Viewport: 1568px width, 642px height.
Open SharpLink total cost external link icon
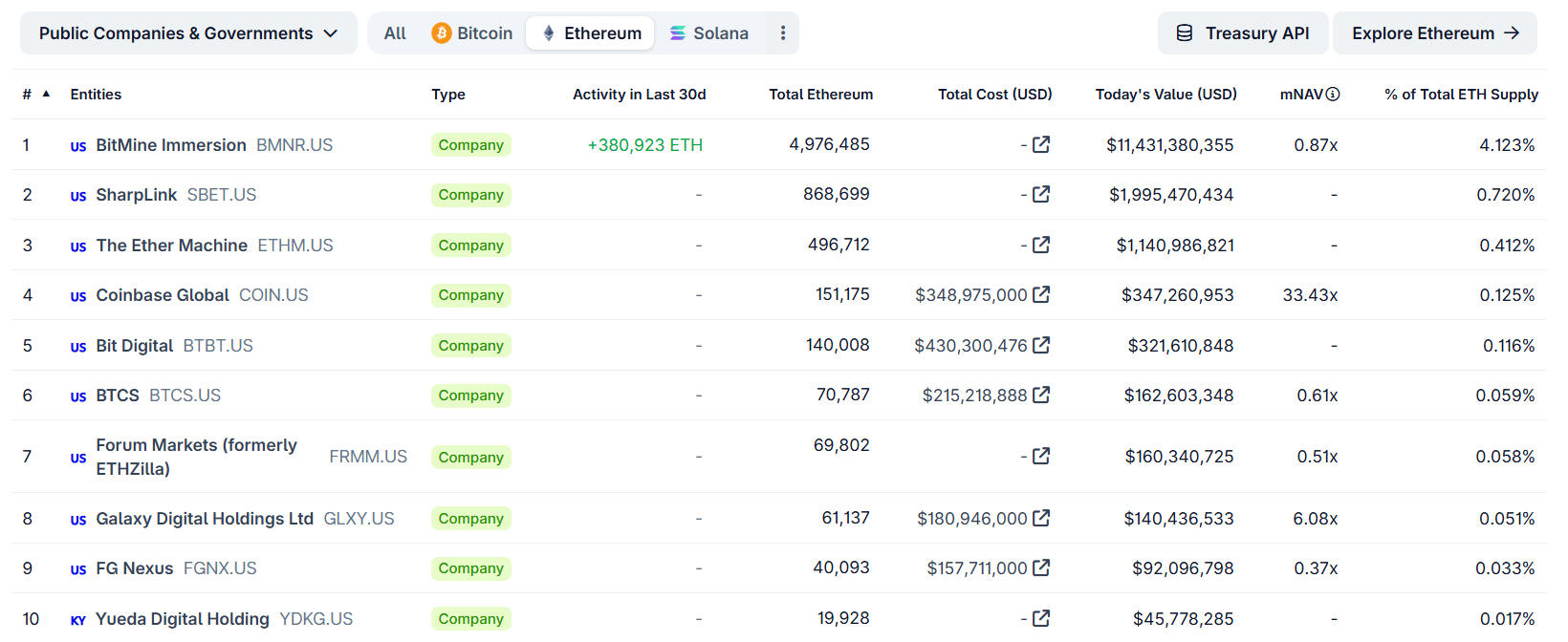click(x=1041, y=194)
